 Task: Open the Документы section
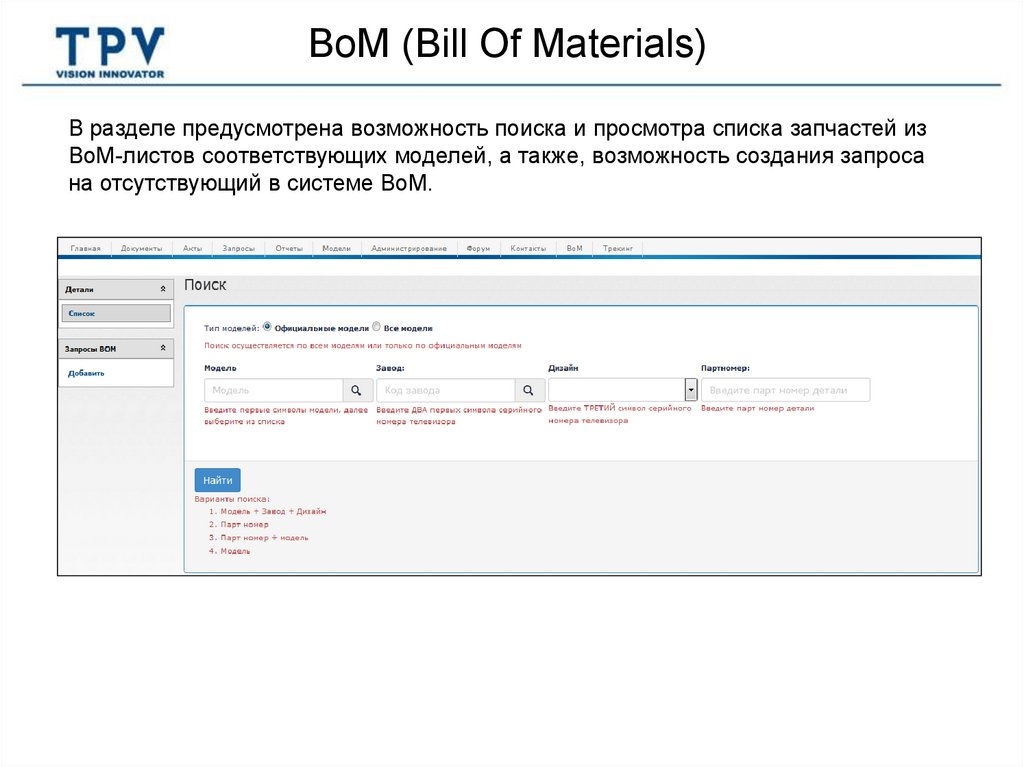click(x=140, y=246)
